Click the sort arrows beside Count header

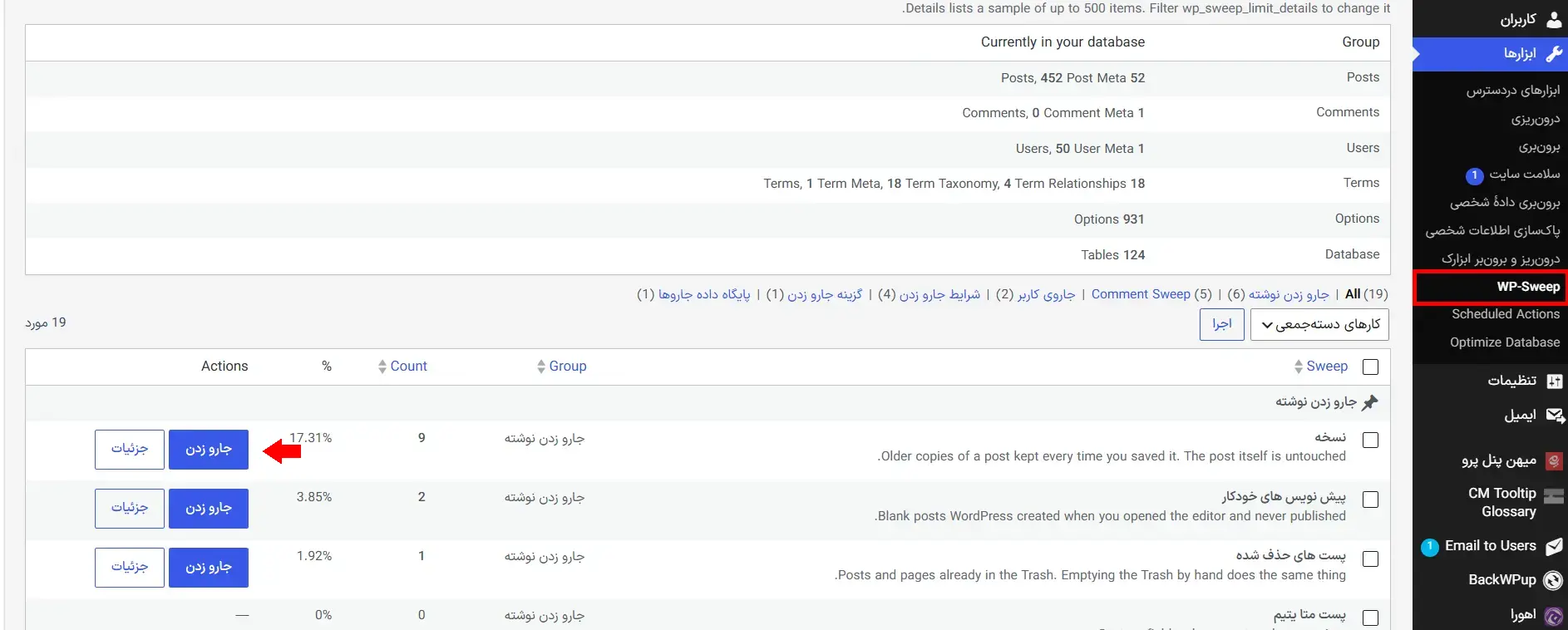click(x=382, y=367)
